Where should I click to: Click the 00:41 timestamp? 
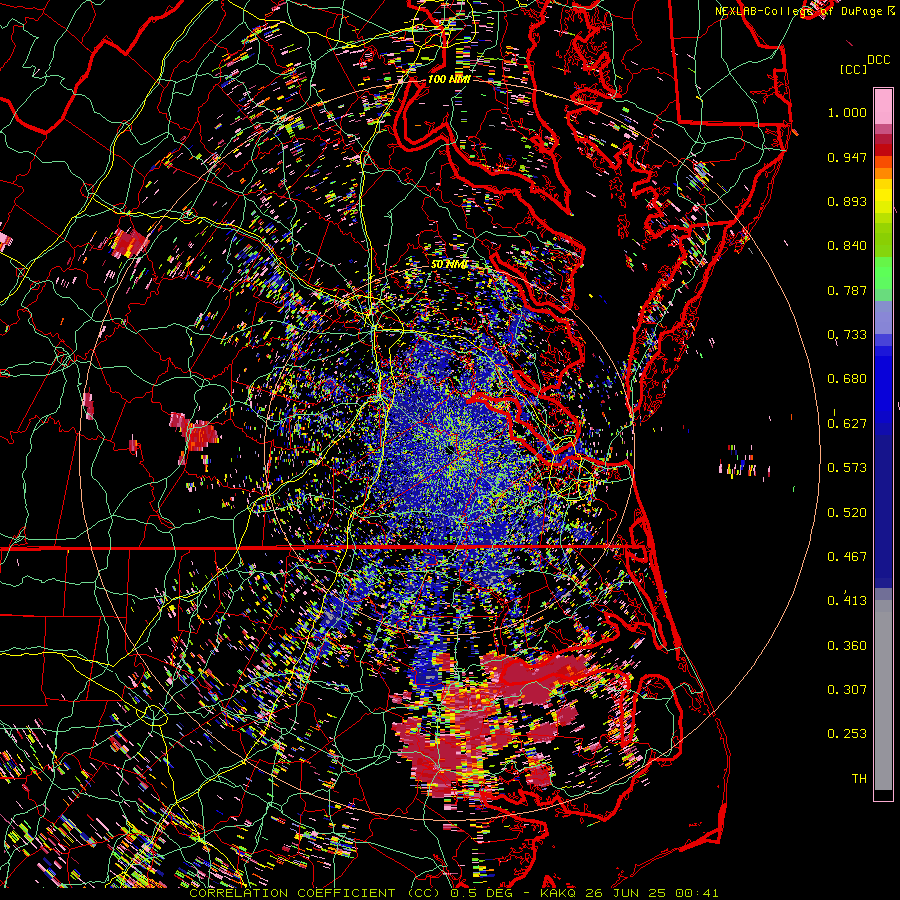point(697,893)
